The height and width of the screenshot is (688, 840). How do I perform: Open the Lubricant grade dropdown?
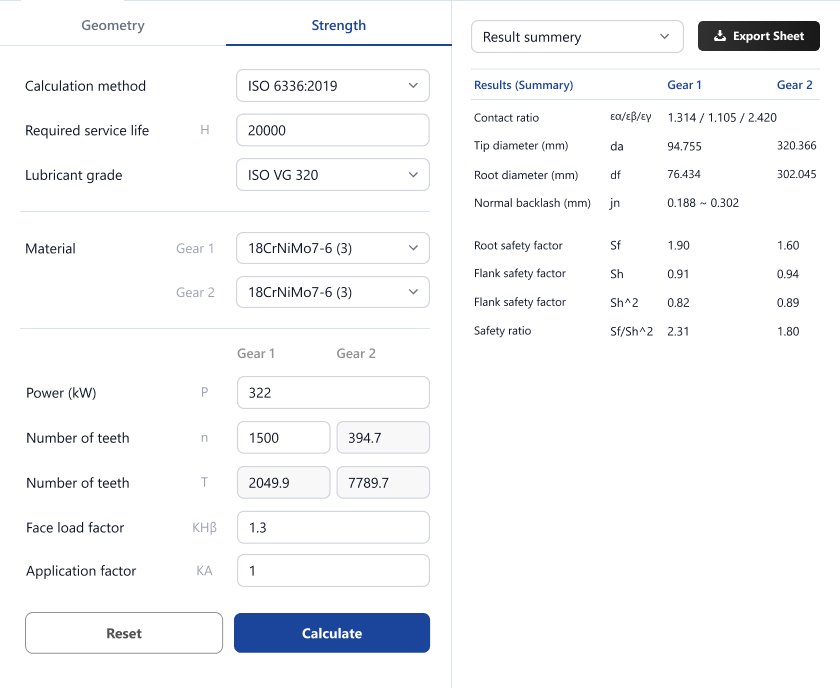[x=333, y=175]
